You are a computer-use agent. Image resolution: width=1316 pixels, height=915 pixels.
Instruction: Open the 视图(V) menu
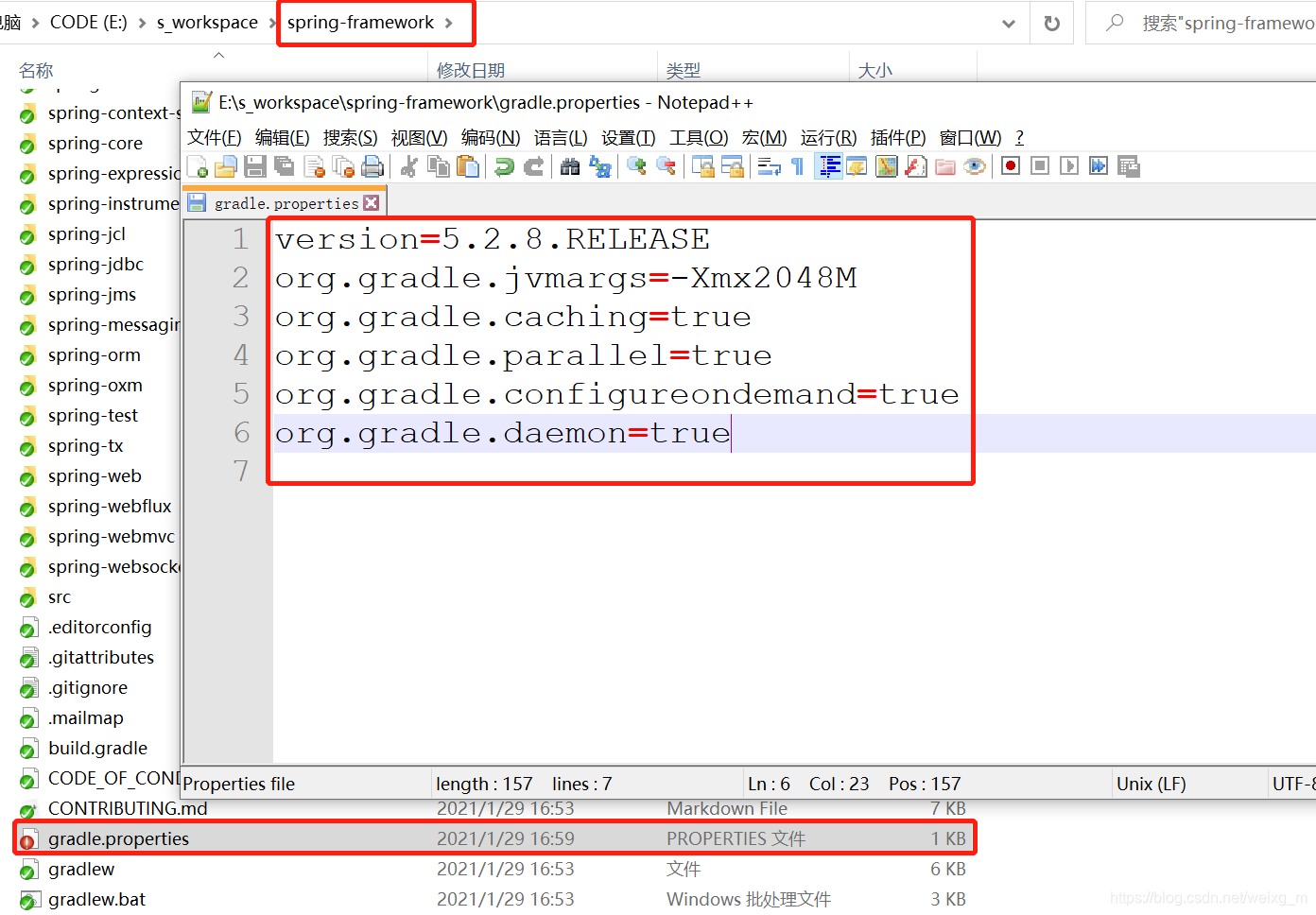pos(420,138)
